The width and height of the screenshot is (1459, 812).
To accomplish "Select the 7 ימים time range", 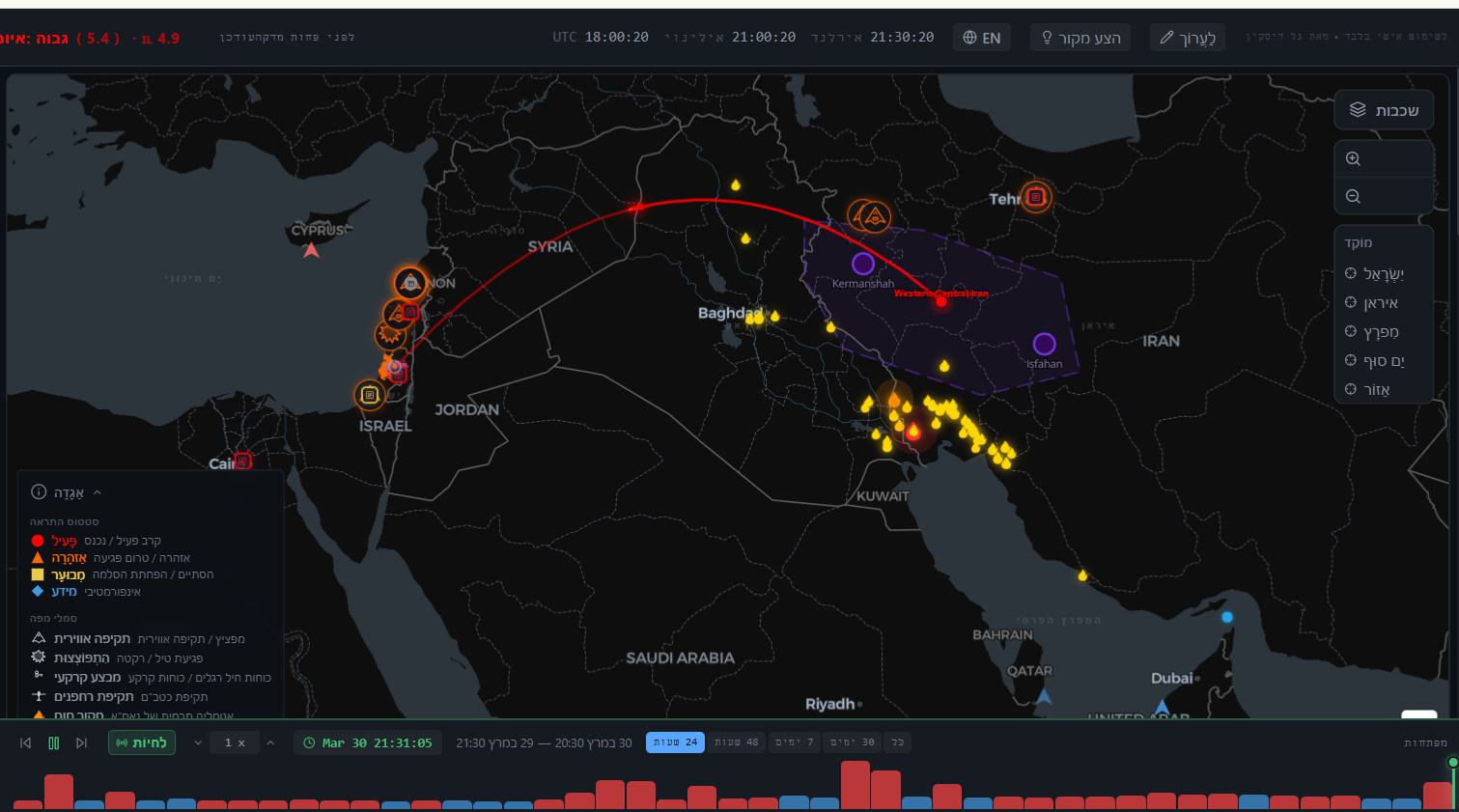I will [797, 742].
